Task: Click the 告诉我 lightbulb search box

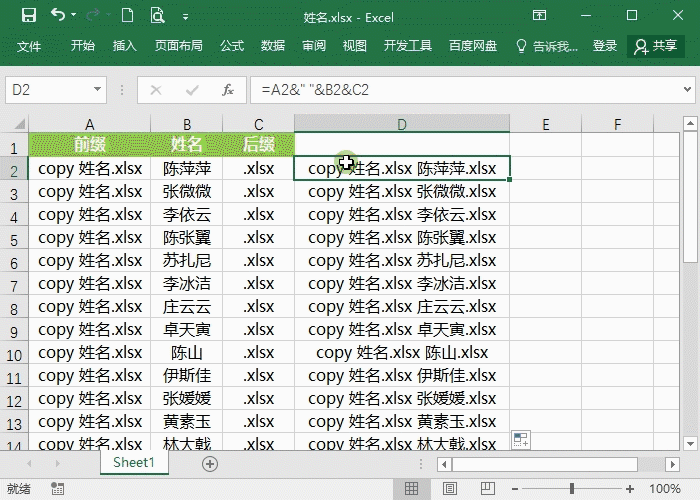Action: [x=547, y=46]
